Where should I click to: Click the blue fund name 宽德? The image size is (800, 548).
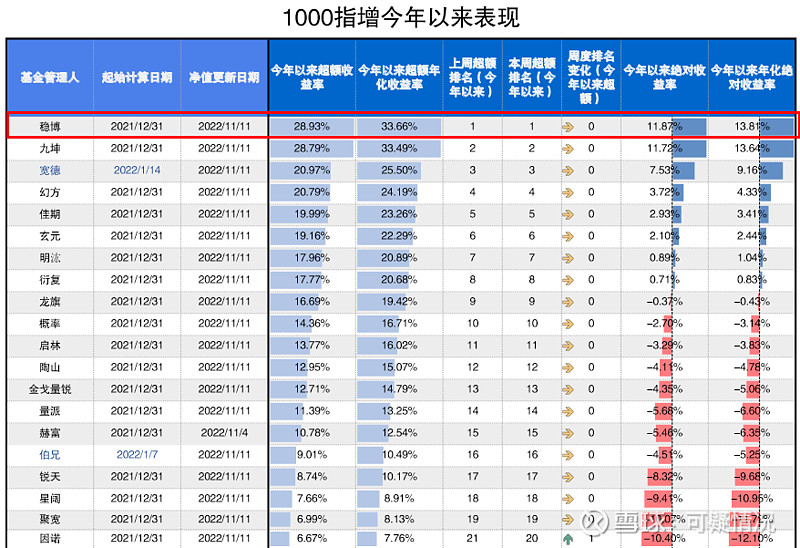[50, 170]
